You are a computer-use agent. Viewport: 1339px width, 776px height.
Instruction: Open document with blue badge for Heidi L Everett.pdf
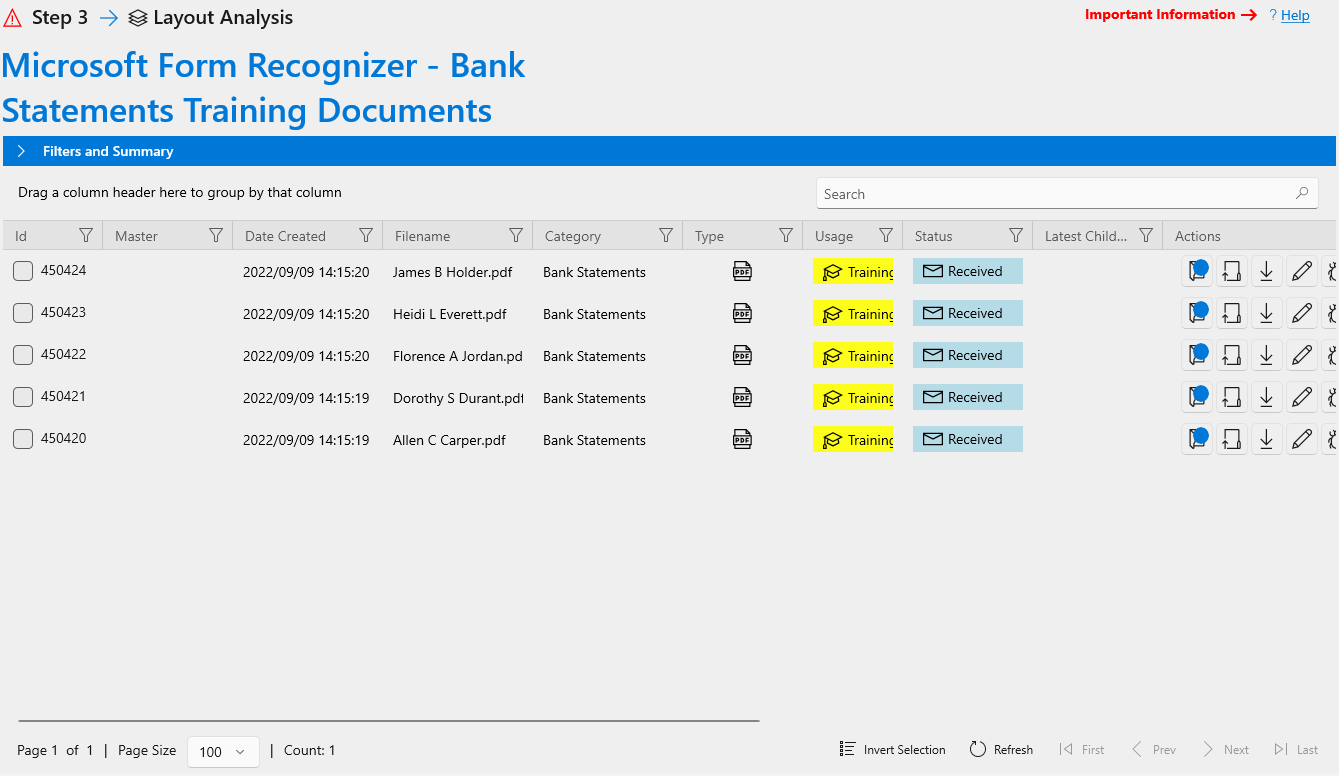click(x=1197, y=313)
